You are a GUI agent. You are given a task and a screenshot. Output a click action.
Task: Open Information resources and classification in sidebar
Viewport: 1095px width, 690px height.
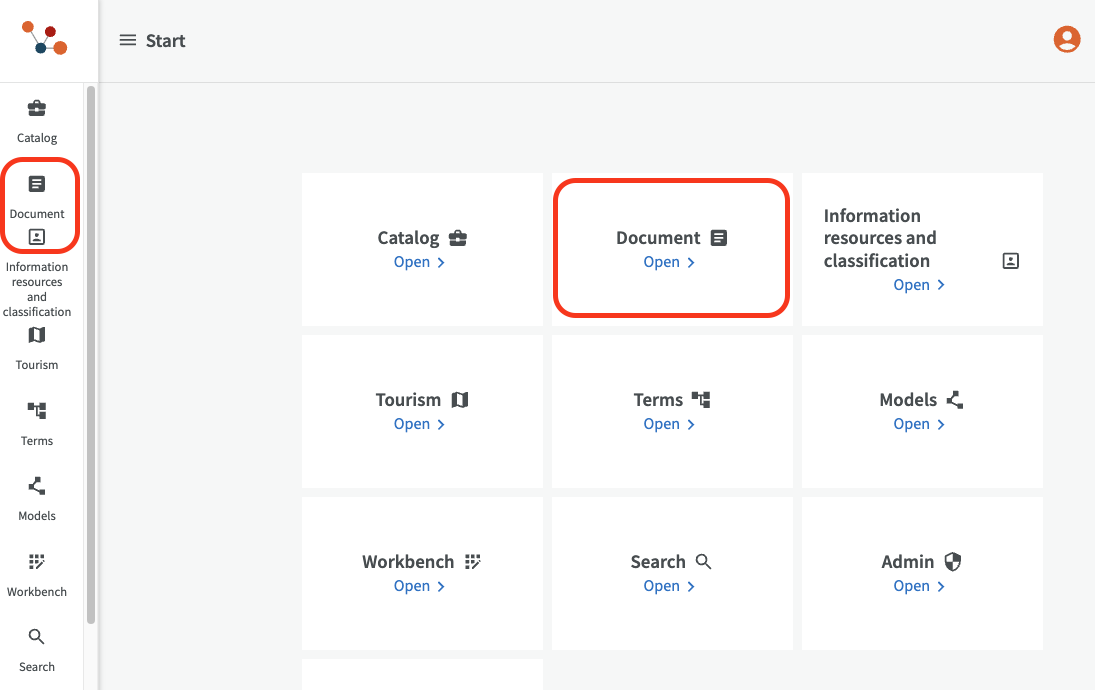[x=37, y=238]
